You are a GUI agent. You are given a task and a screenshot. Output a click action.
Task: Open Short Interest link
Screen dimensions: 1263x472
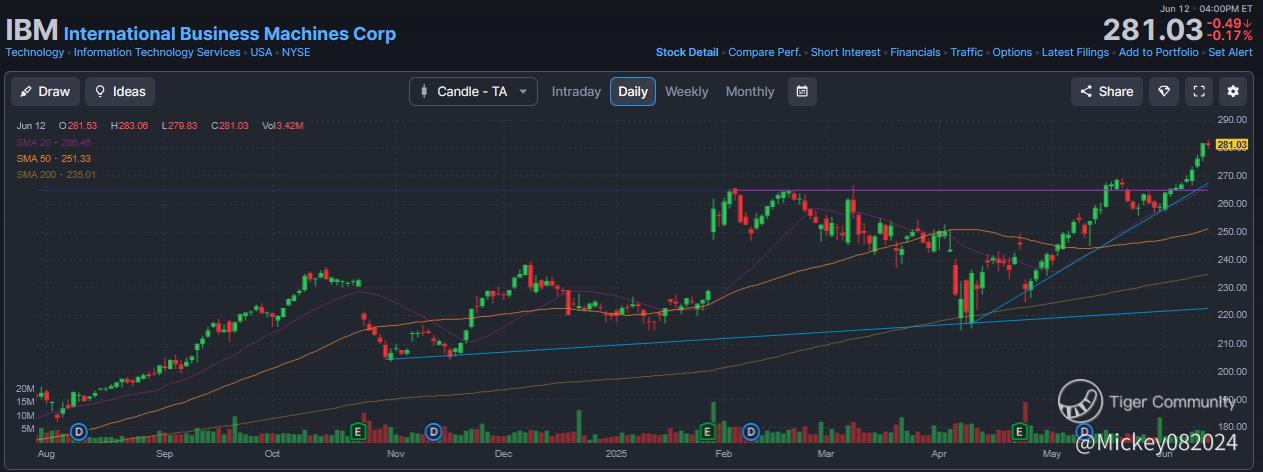click(x=846, y=52)
